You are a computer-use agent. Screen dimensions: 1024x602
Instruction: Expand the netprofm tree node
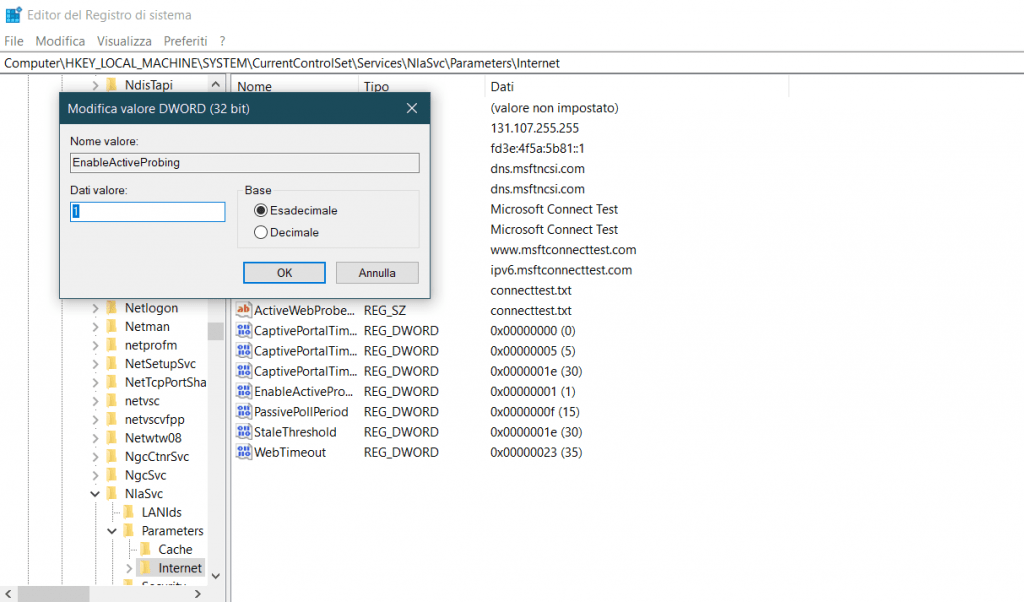click(x=95, y=345)
